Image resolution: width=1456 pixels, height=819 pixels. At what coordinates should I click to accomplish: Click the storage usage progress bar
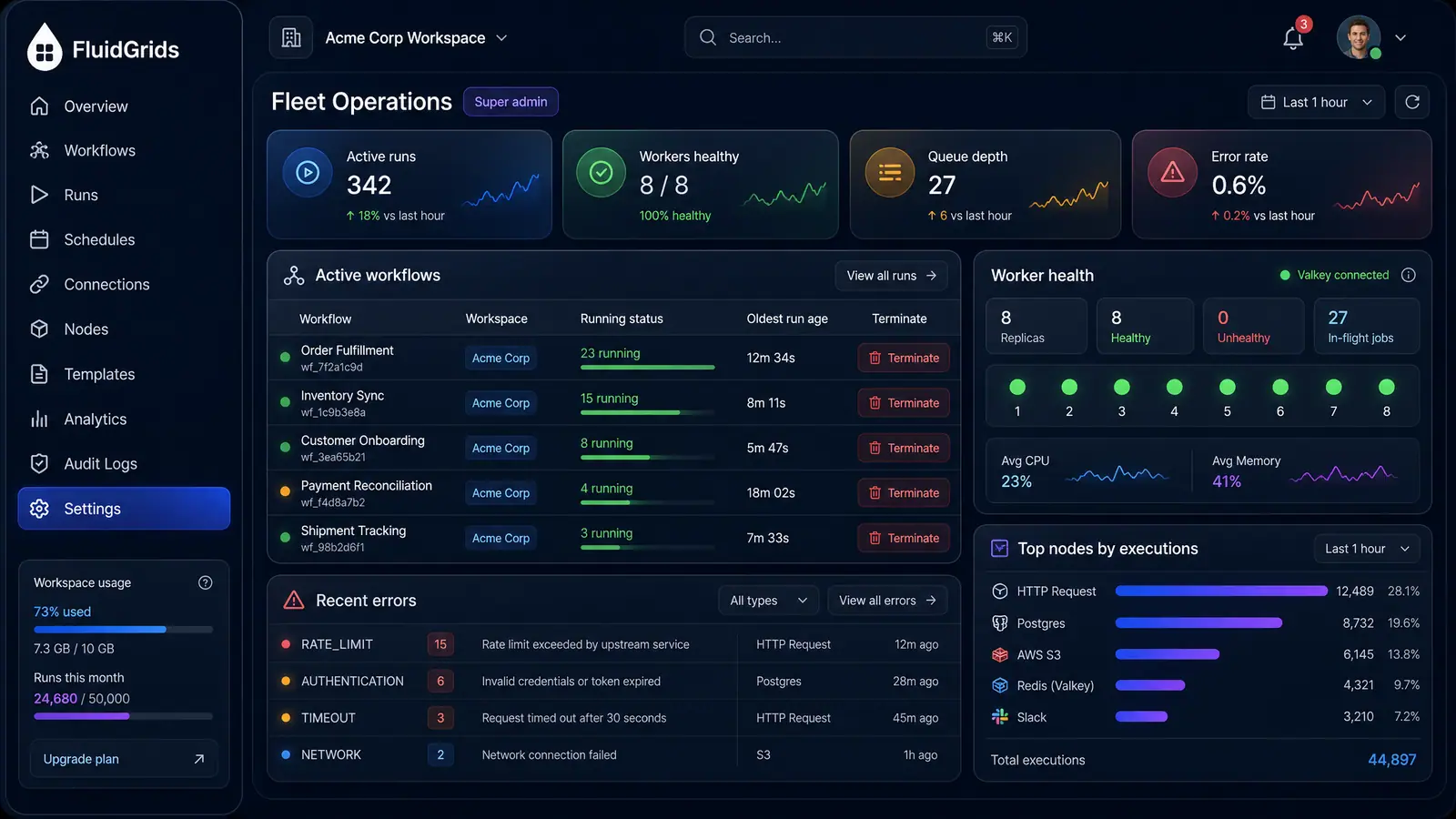124,630
